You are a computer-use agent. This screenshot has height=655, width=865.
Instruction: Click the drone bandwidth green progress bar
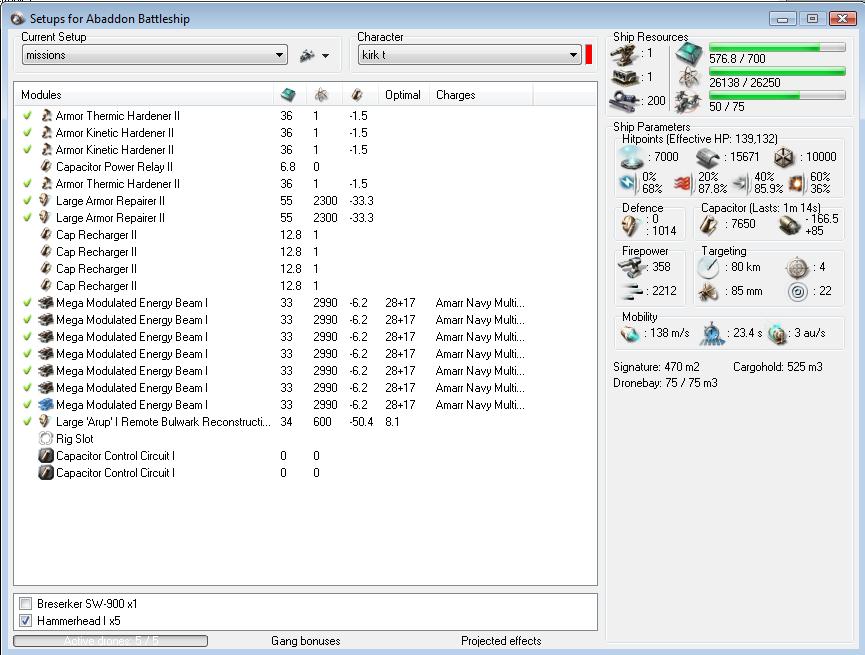[x=777, y=95]
